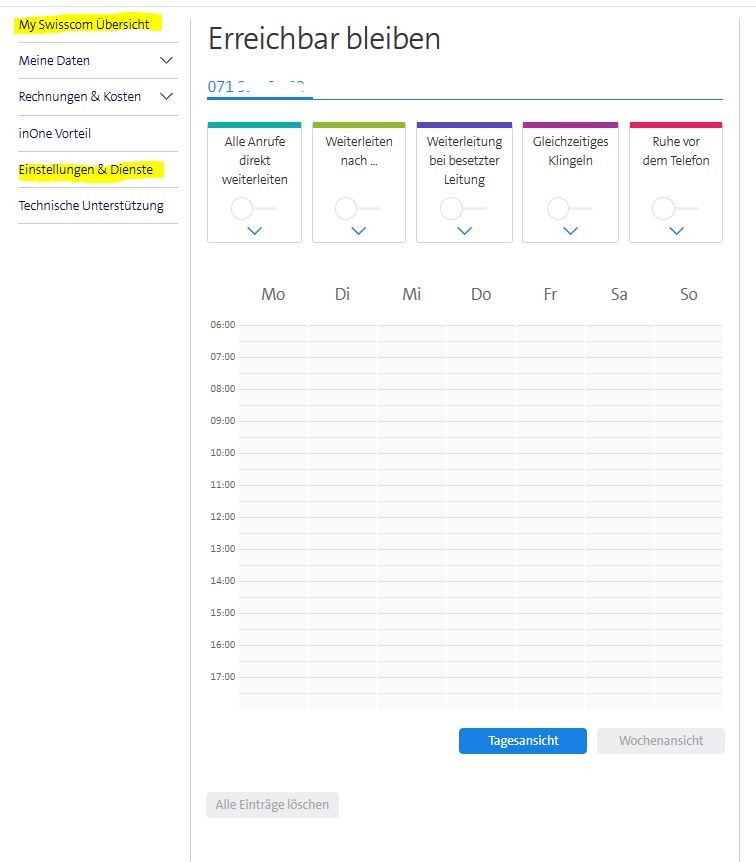Go to 'inOne Vorteil' page
The width and height of the screenshot is (756, 862).
(x=55, y=133)
